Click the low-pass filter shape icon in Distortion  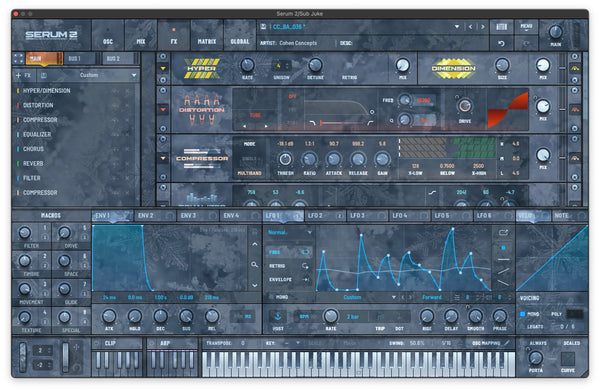[x=313, y=123]
